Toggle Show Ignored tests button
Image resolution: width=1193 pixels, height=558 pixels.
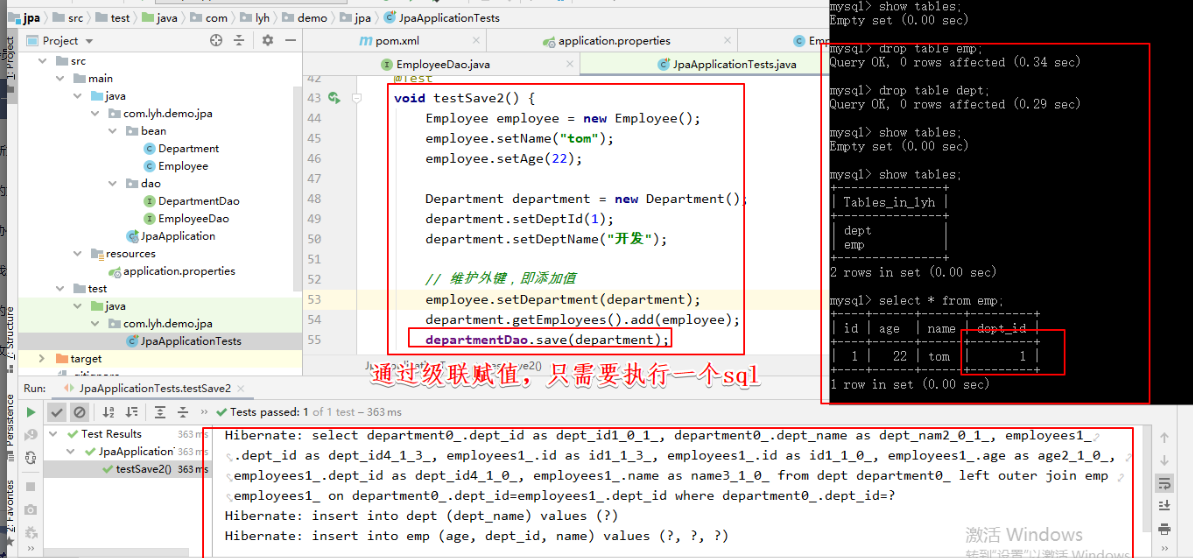(79, 412)
